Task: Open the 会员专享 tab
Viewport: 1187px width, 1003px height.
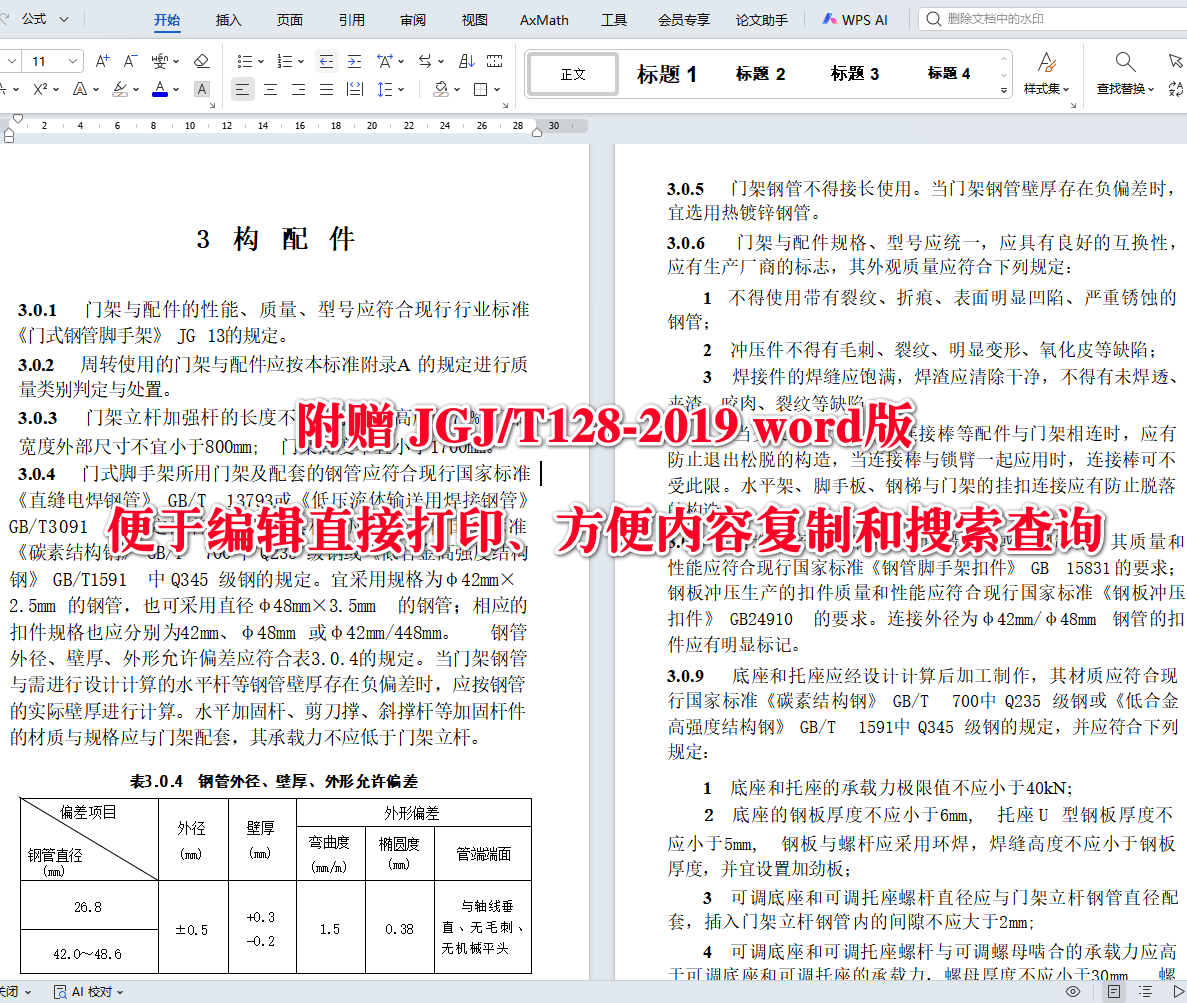Action: [x=684, y=20]
